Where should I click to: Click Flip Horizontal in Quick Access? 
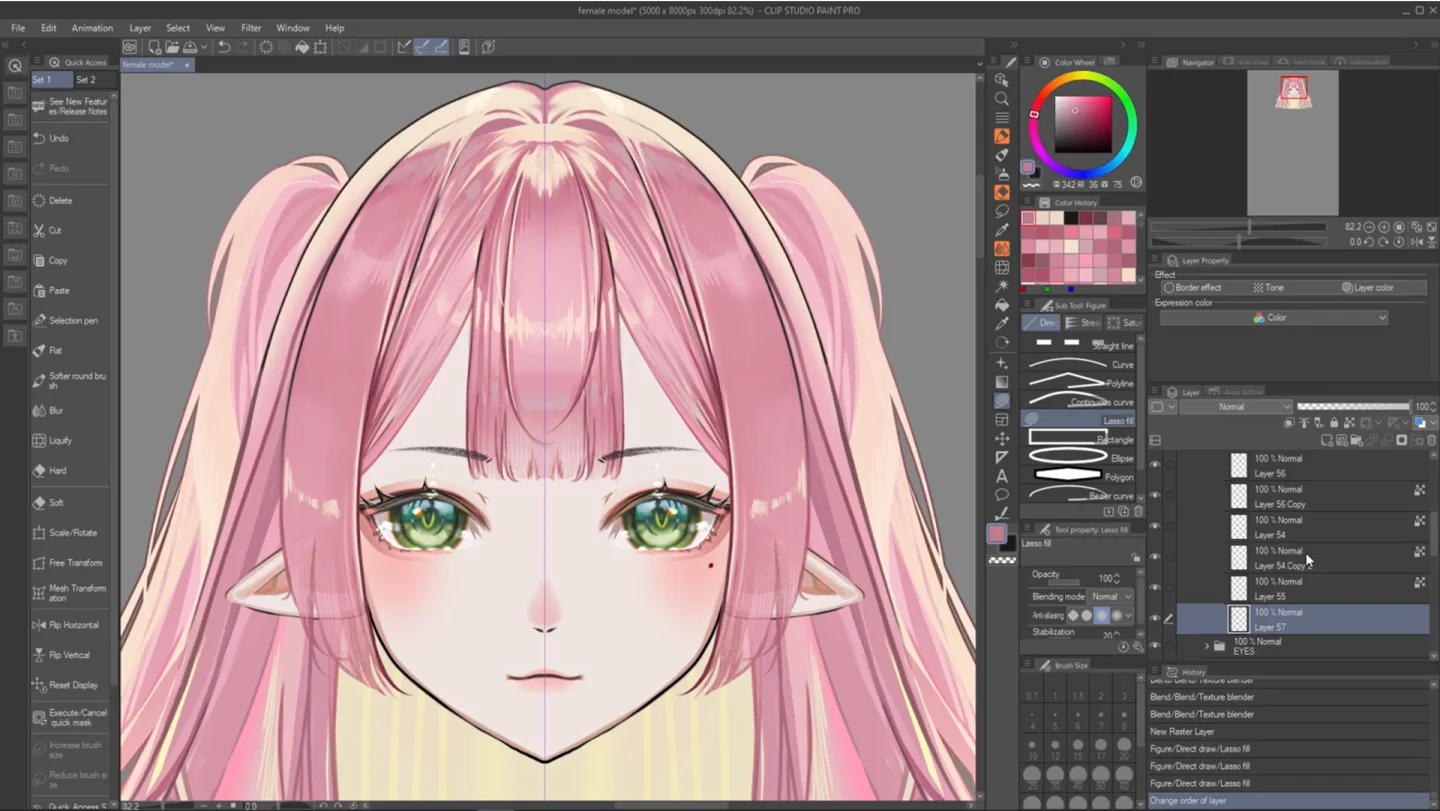[73, 625]
